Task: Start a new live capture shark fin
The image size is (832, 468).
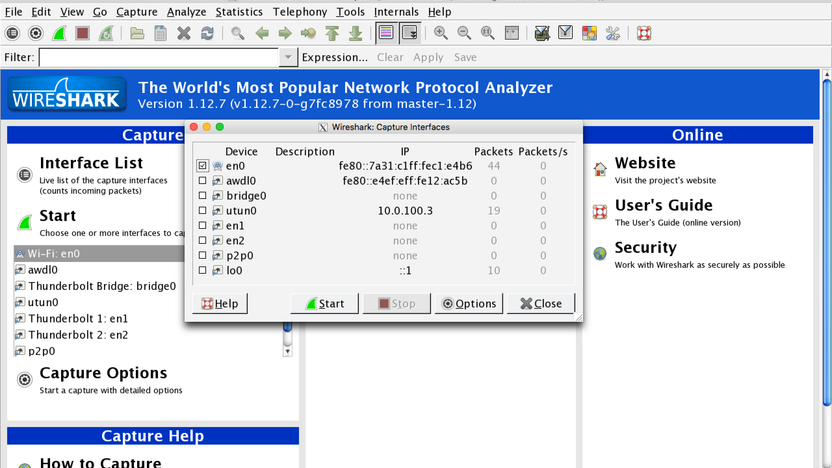Action: click(x=59, y=33)
